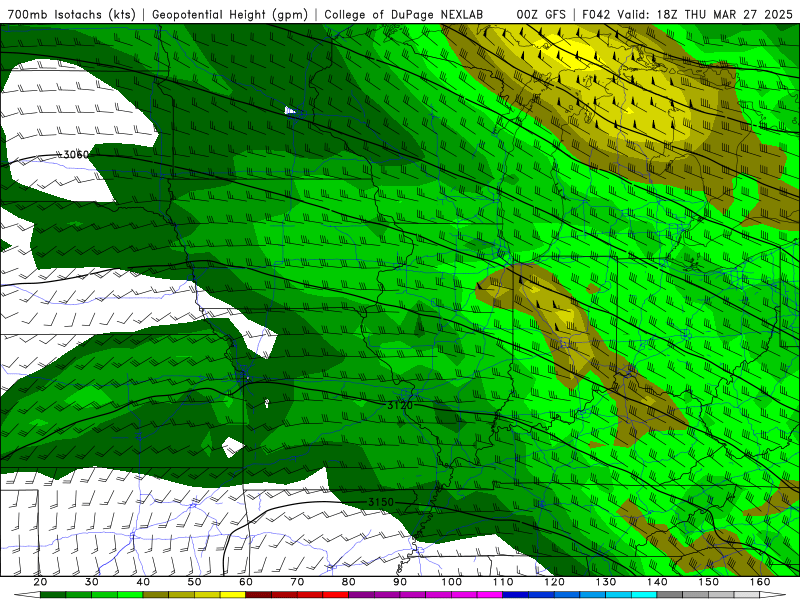Viewport: 800px width, 600px height.
Task: Click the 60 value on the color scale
Action: [246, 582]
